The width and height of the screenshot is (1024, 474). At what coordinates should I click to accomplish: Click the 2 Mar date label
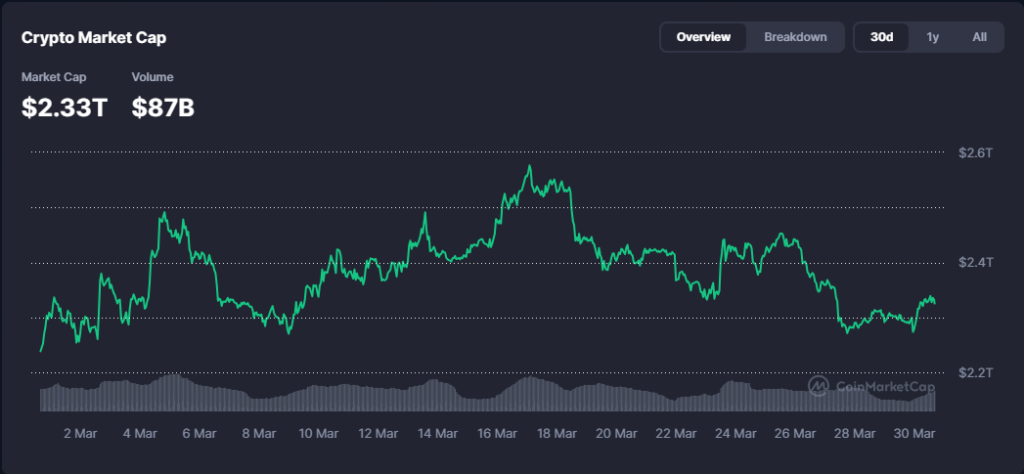[x=80, y=433]
